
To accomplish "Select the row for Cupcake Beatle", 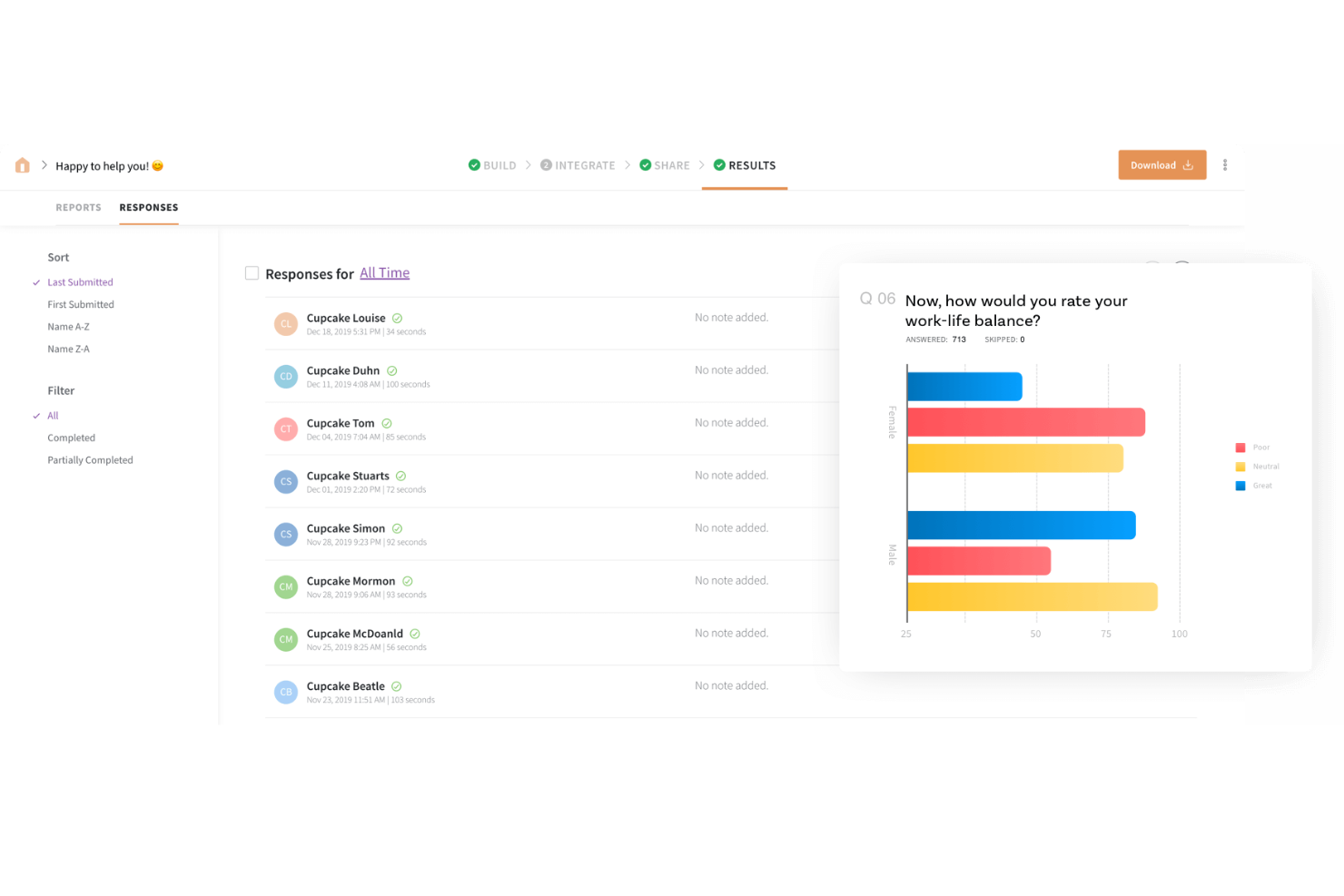I will point(345,685).
